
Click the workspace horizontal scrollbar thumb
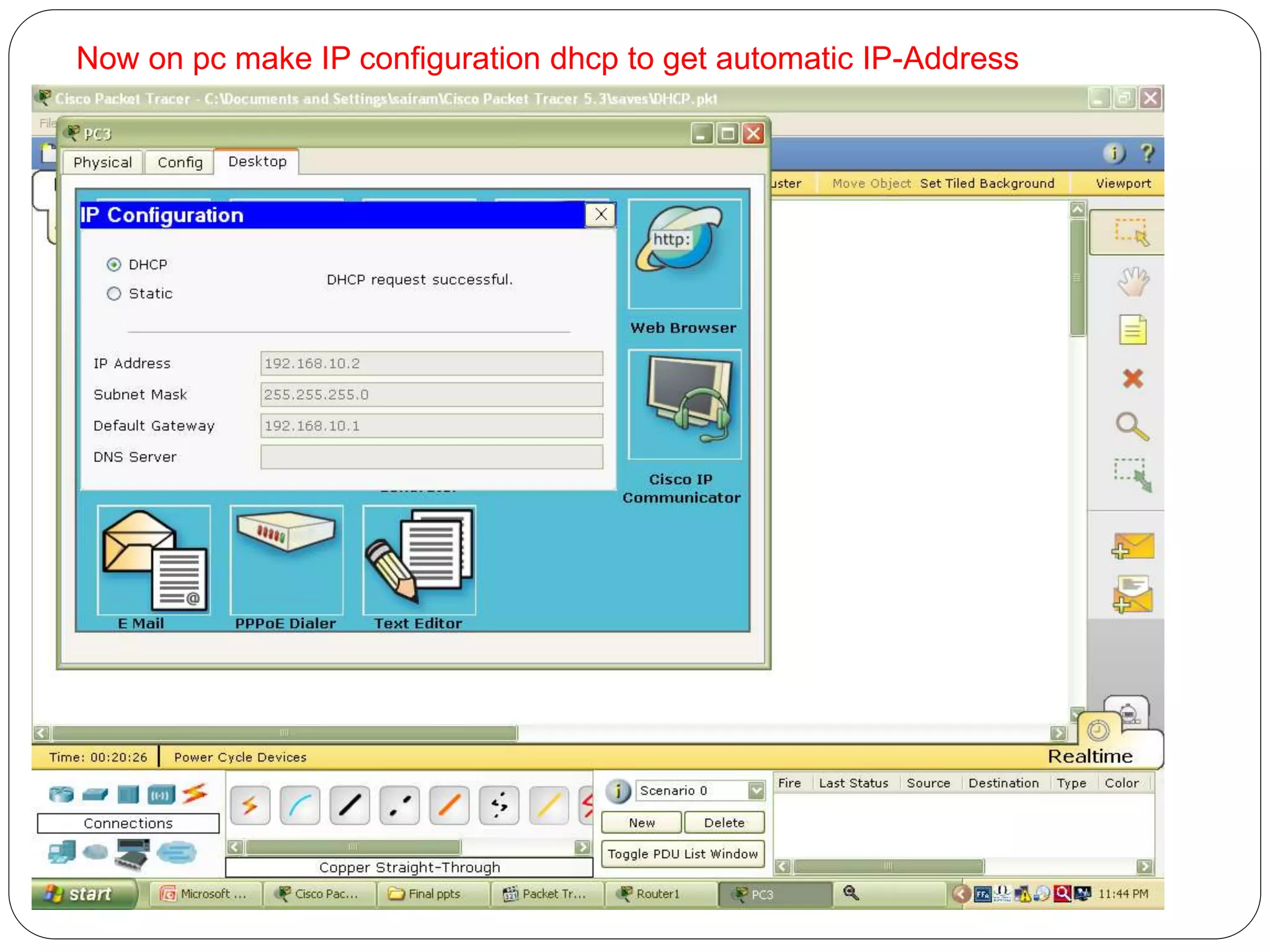[x=285, y=733]
